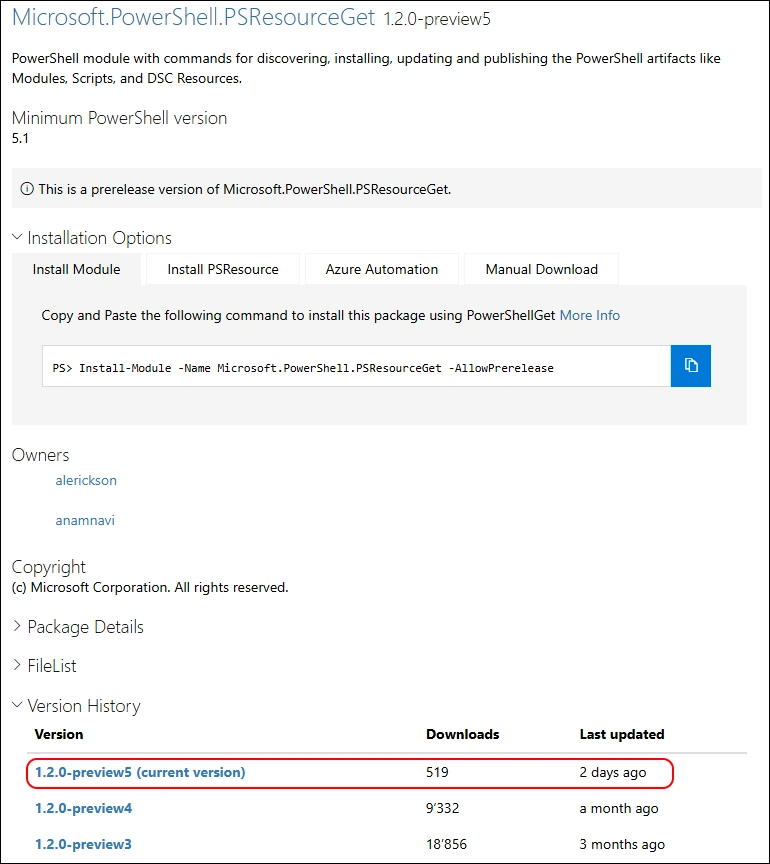Click the copy command icon button

tap(690, 366)
